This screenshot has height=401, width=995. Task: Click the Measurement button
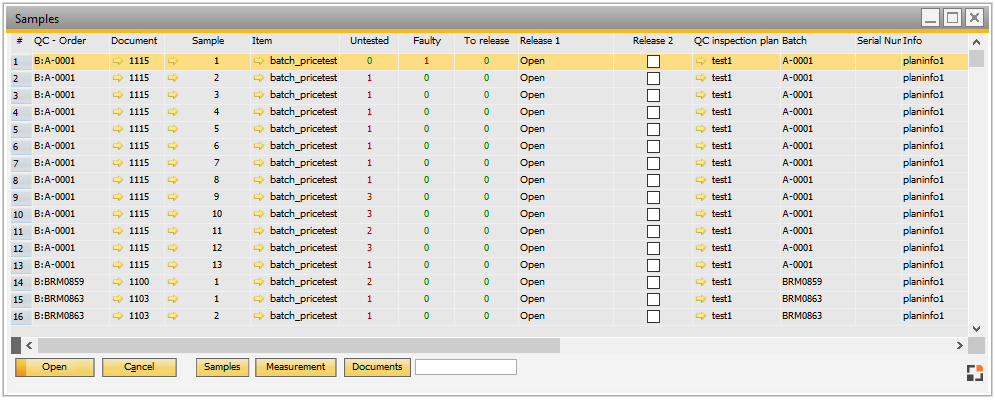pos(295,367)
